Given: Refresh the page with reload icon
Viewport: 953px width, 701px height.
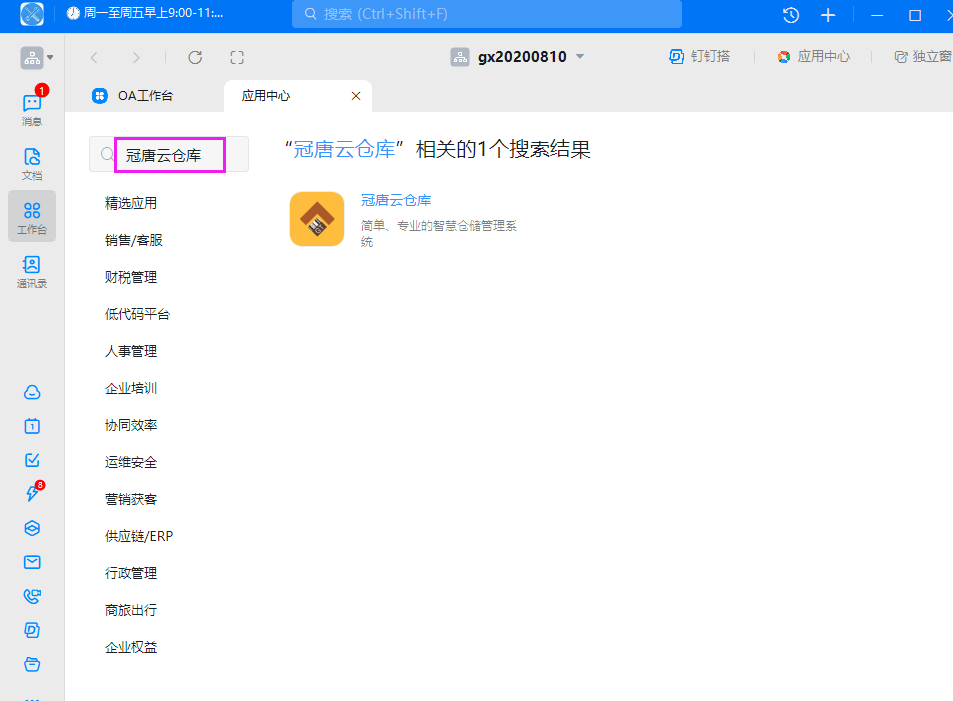Looking at the screenshot, I should (x=195, y=57).
